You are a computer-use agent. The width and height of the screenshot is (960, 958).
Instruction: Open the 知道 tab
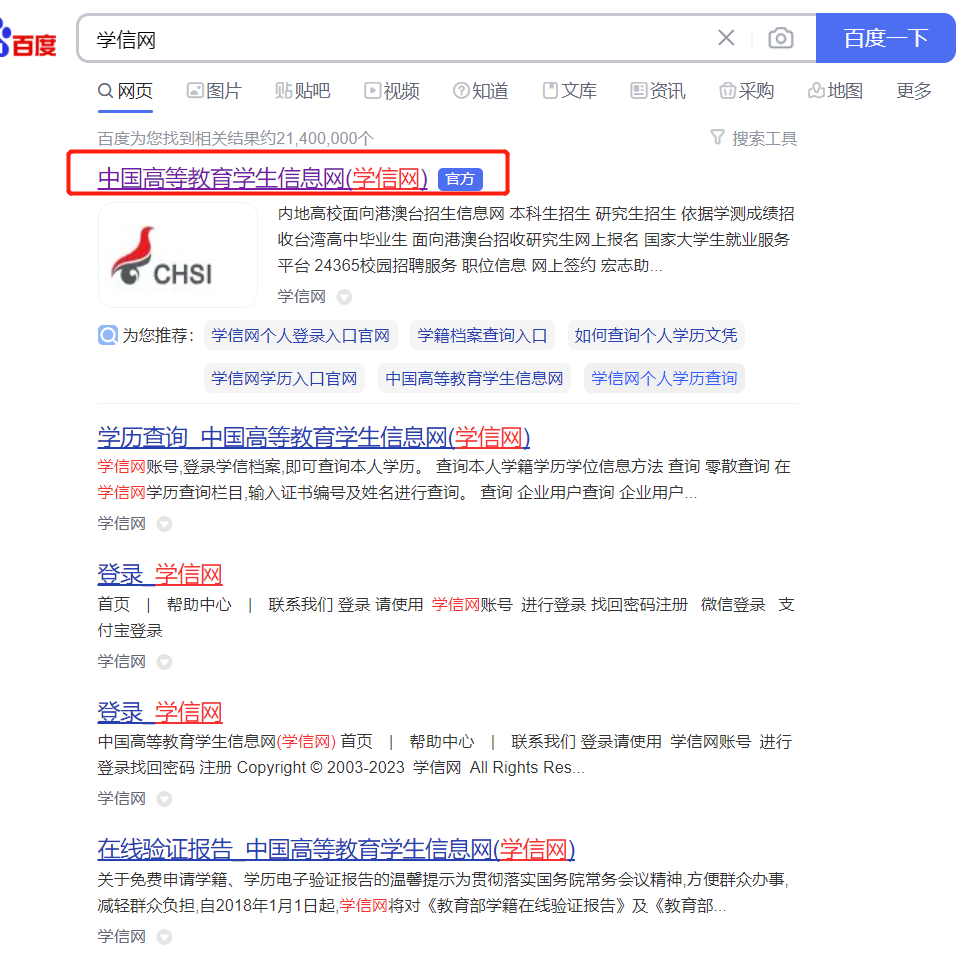point(481,91)
